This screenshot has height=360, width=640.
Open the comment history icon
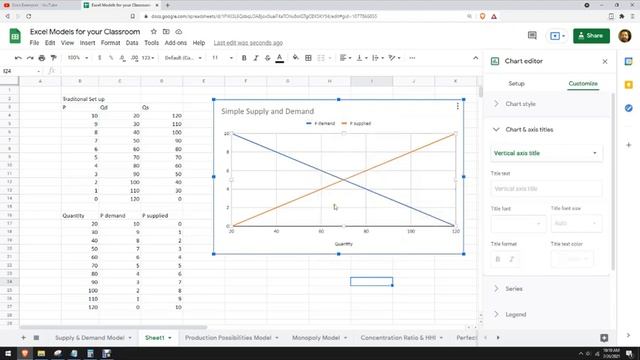click(532, 36)
